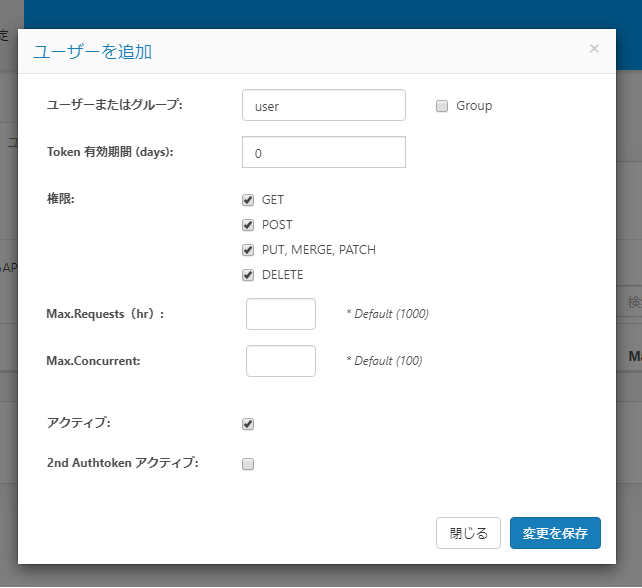Close the ユーザーを追加 dialog with X
The image size is (642, 588).
(x=594, y=48)
